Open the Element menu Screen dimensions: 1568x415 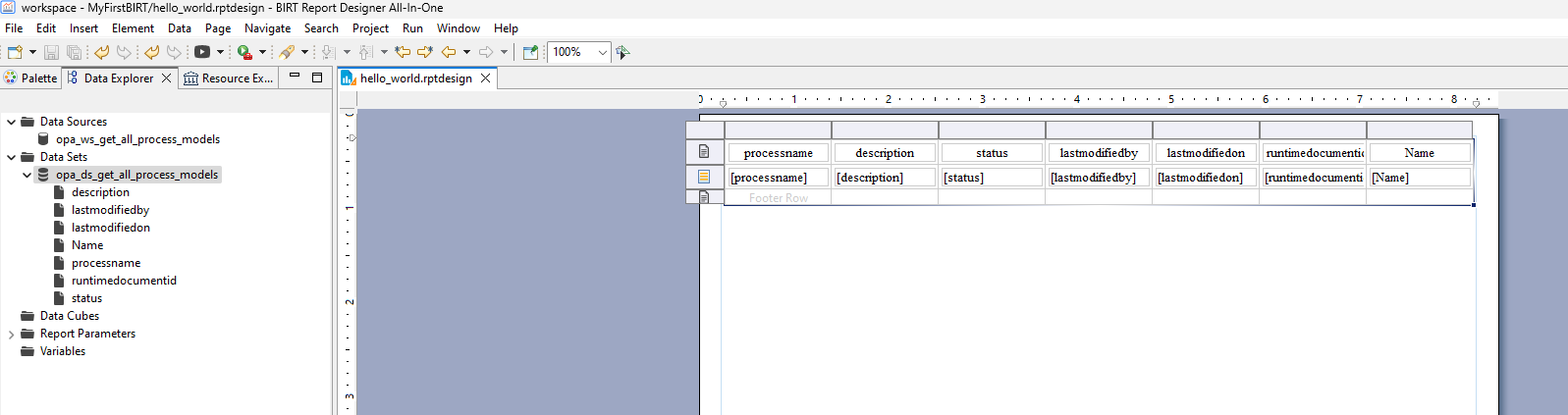pos(133,28)
